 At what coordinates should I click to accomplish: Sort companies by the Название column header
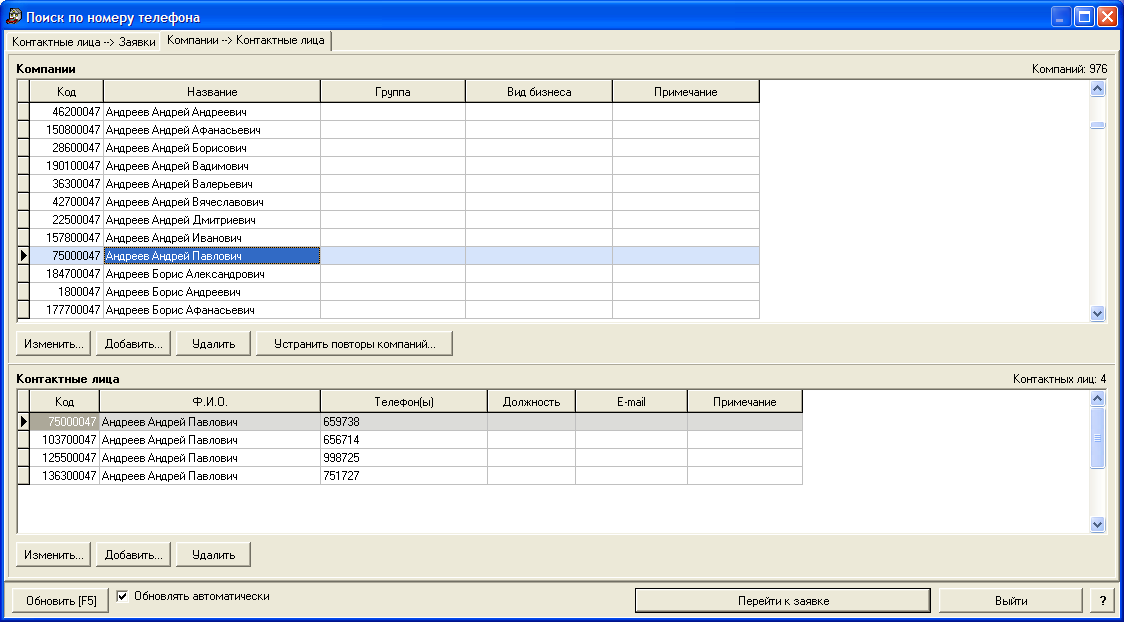click(212, 92)
